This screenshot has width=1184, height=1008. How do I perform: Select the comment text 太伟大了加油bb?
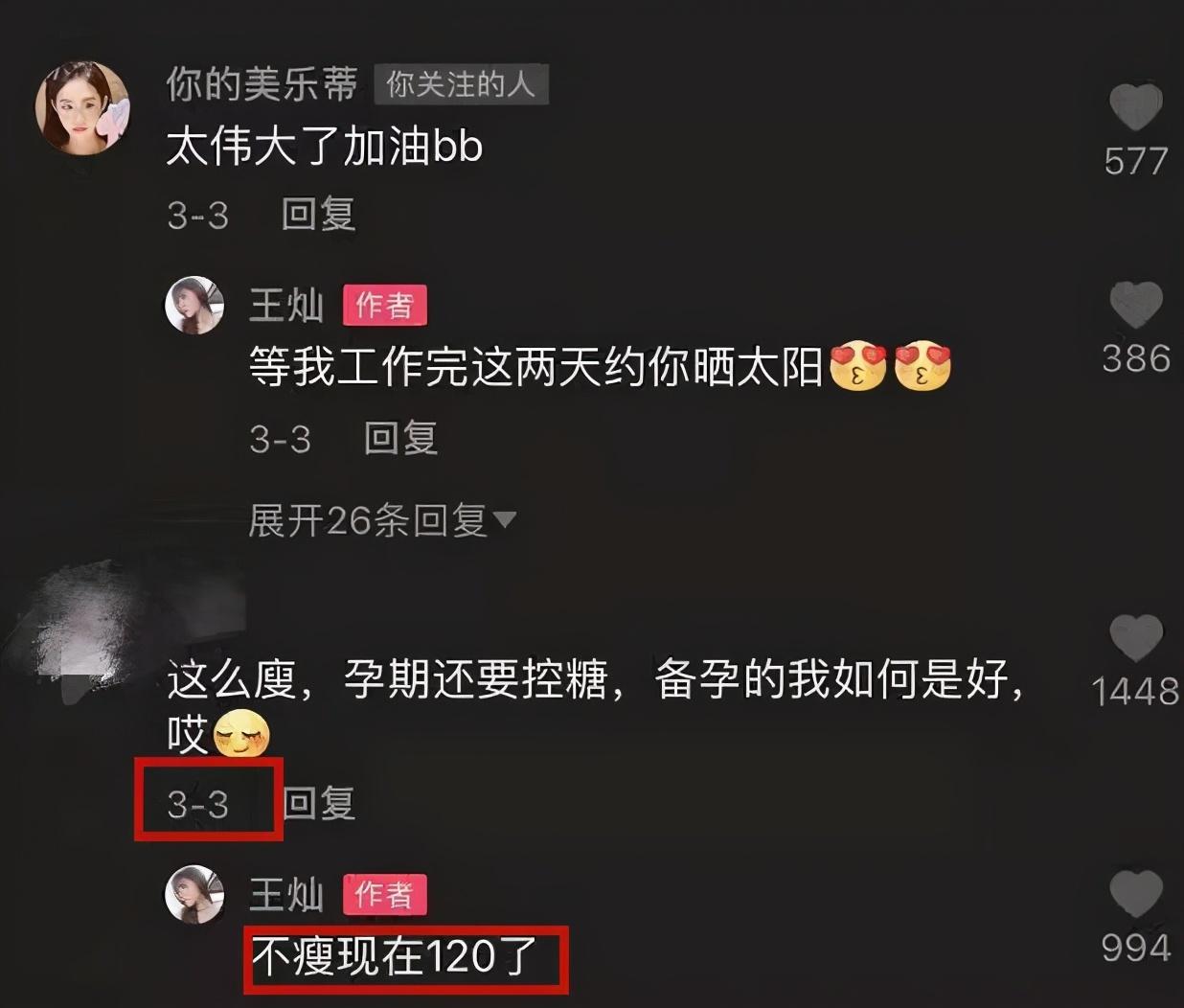click(325, 148)
